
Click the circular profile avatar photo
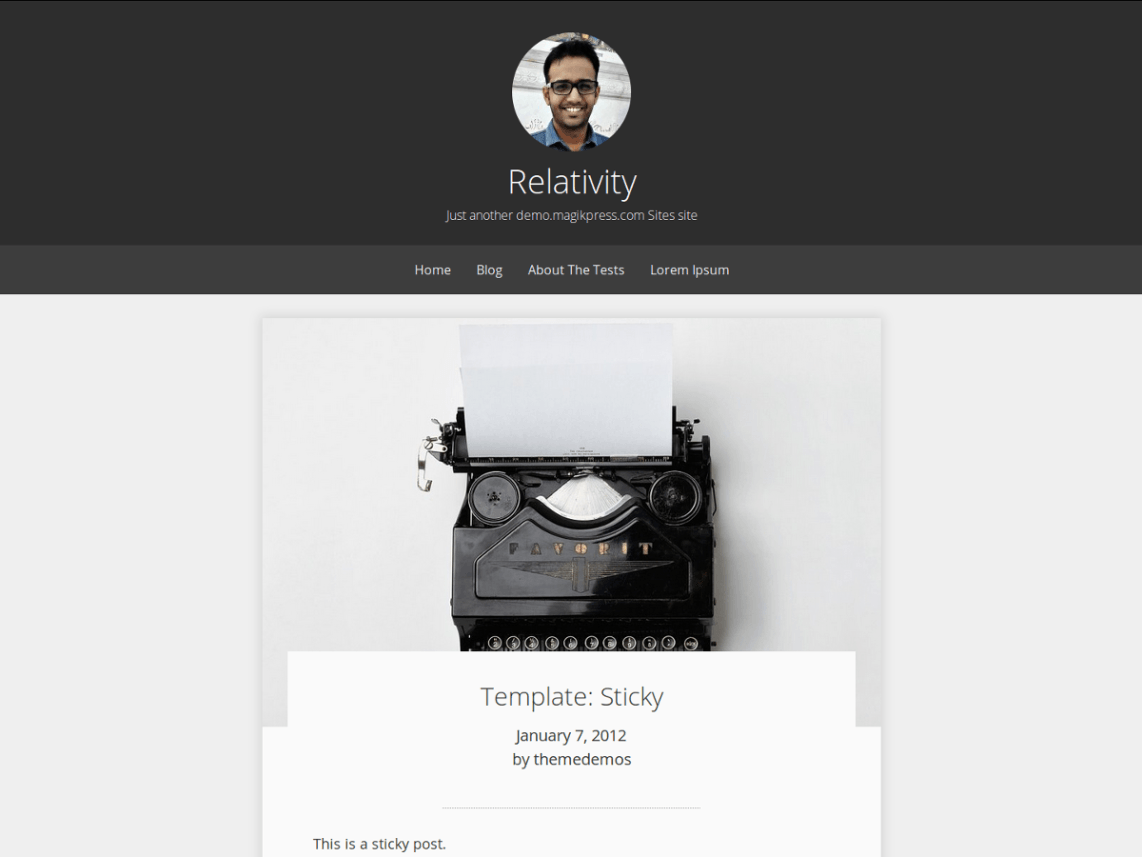coord(571,92)
